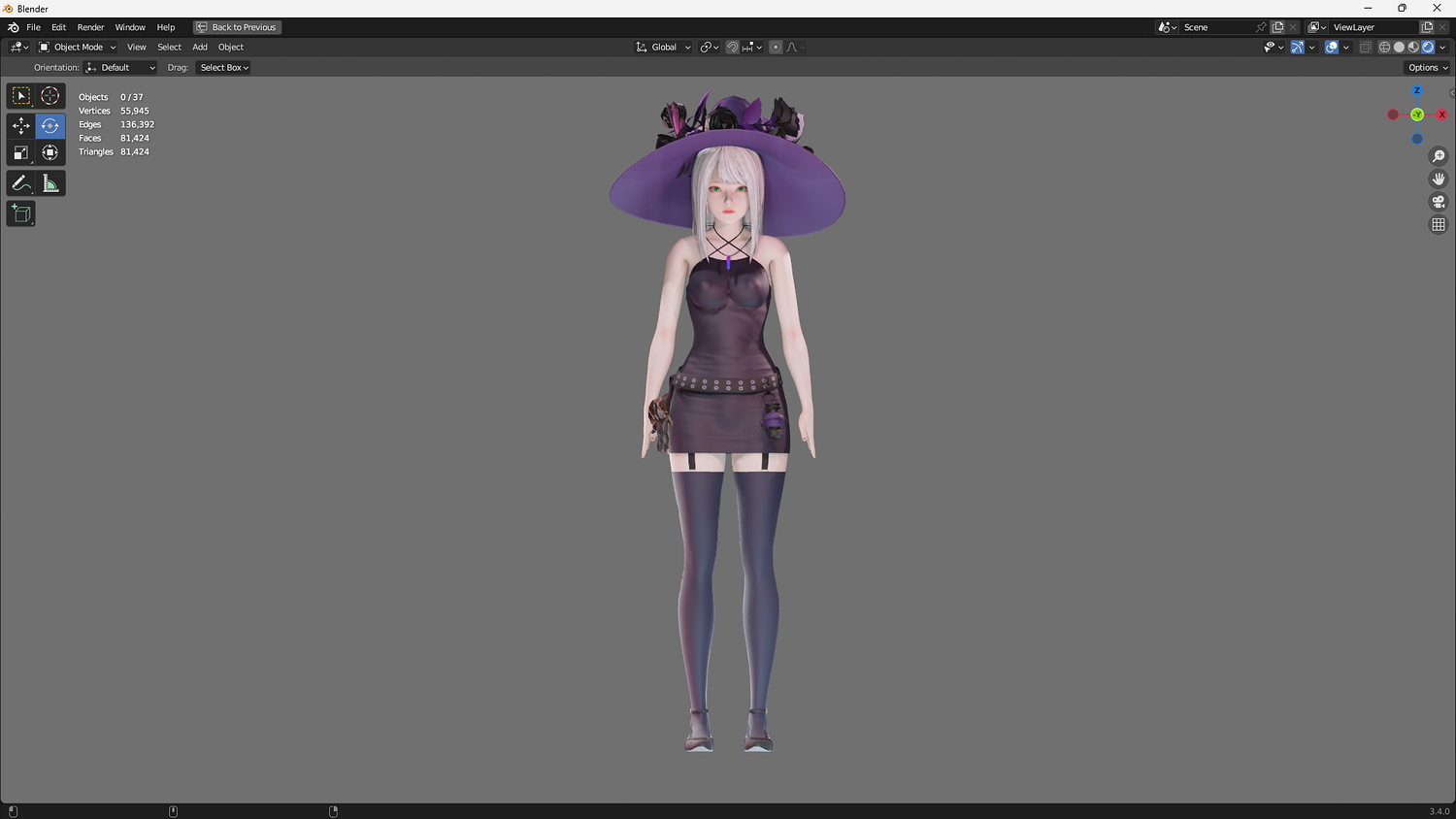
Task: Click the Blender logo menu icon
Action: (13, 27)
